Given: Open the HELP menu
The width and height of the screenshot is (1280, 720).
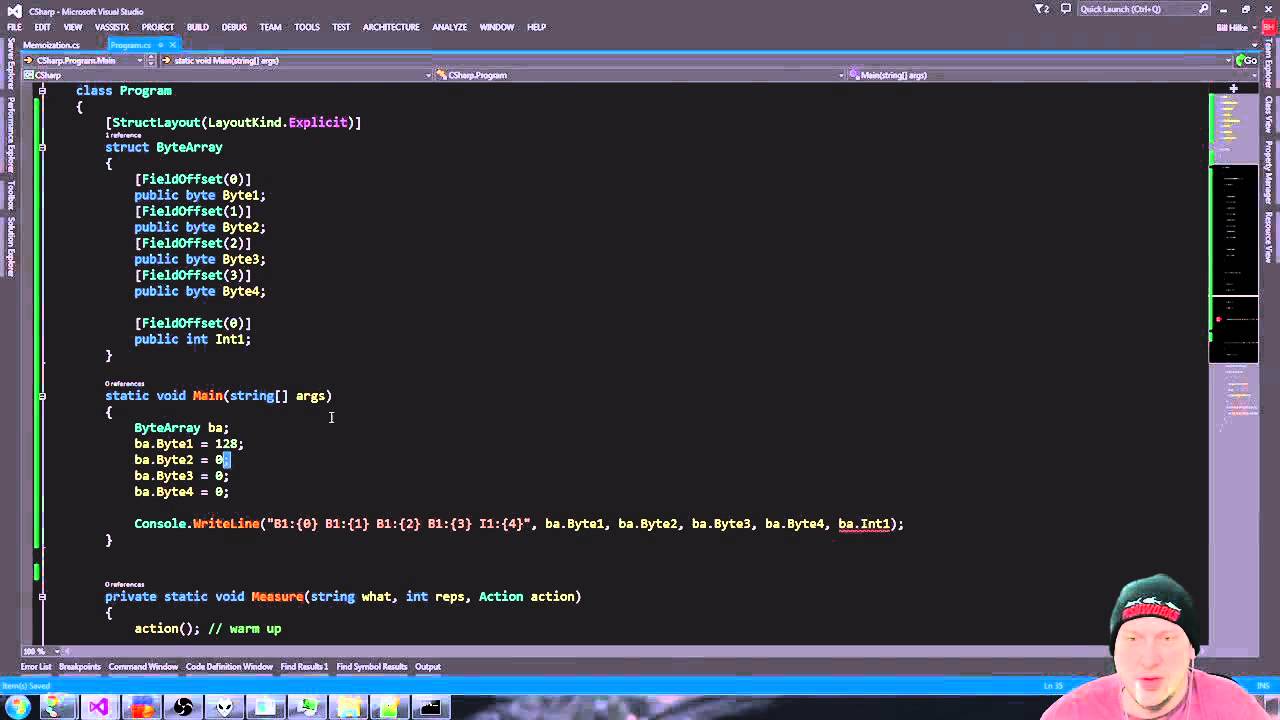Looking at the screenshot, I should click(x=536, y=27).
